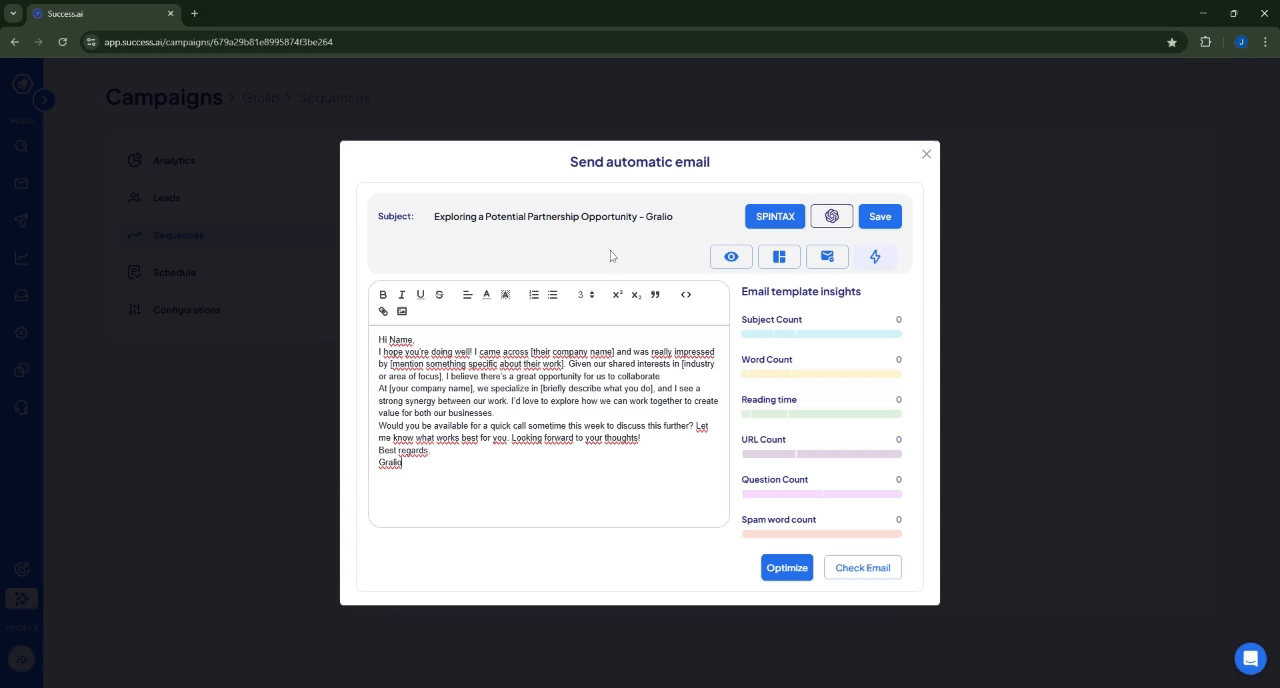This screenshot has width=1280, height=688.
Task: Click the envelope test email icon
Action: click(x=827, y=257)
